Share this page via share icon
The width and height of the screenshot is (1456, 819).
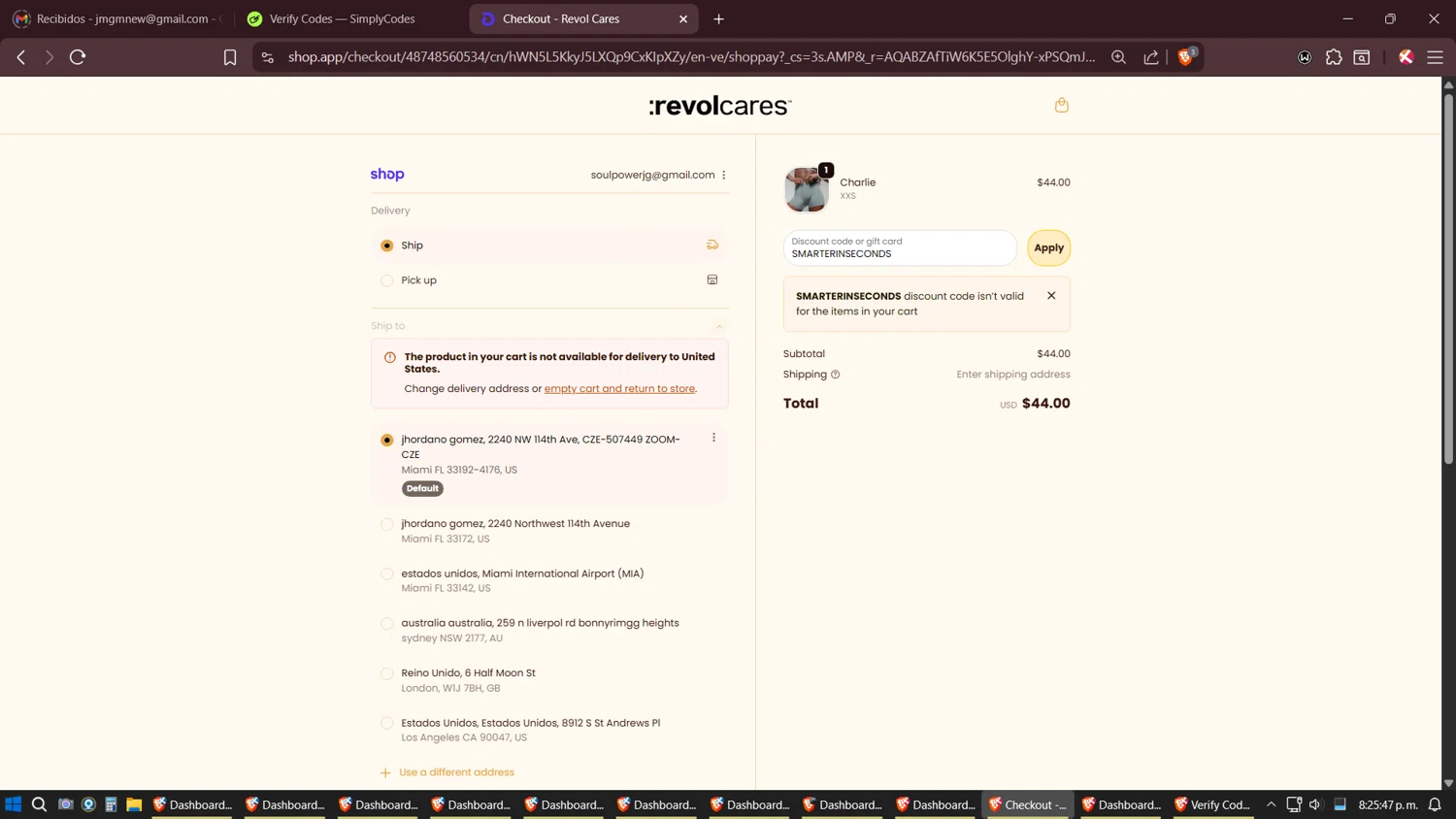pos(1151,57)
